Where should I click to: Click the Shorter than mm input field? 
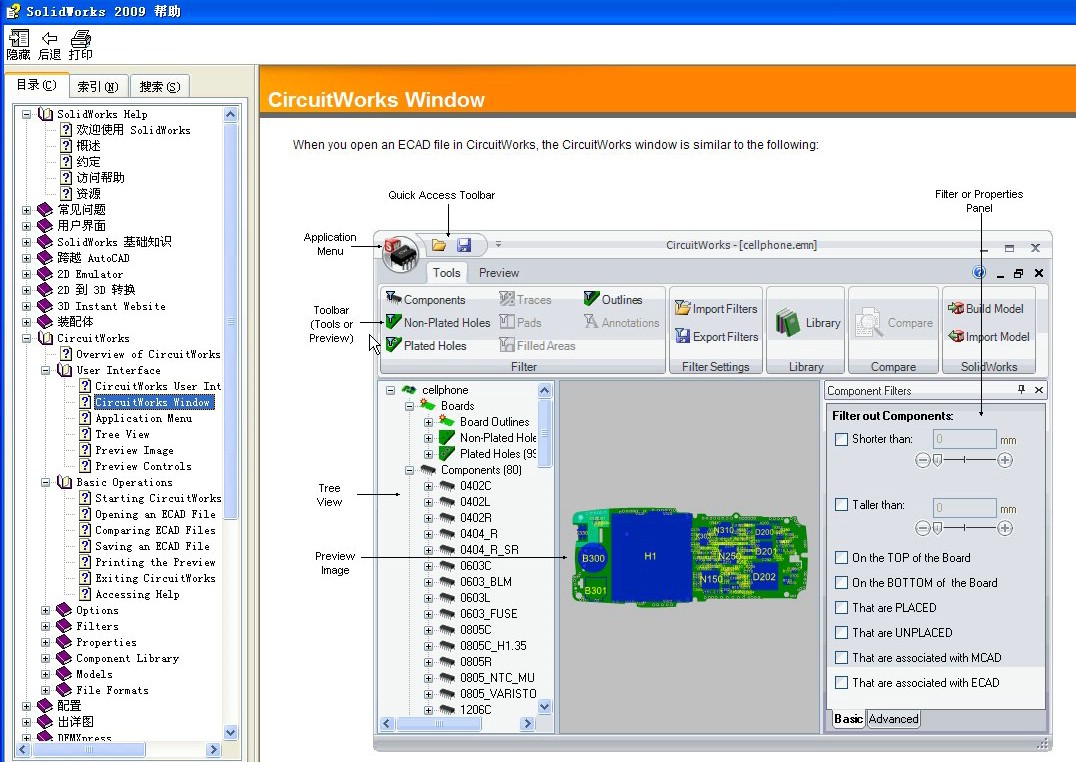[x=964, y=439]
